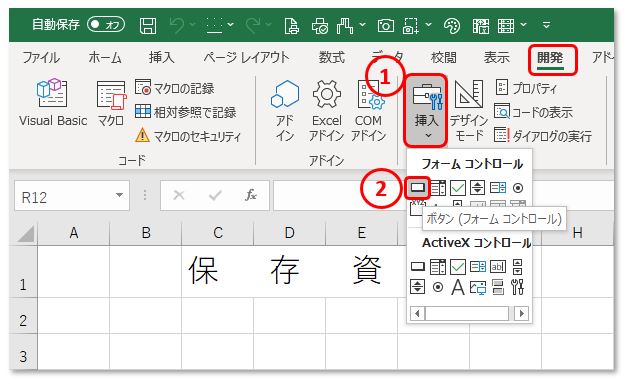
Task: Click the アドイン add-ins hexagon button
Action: 285,111
